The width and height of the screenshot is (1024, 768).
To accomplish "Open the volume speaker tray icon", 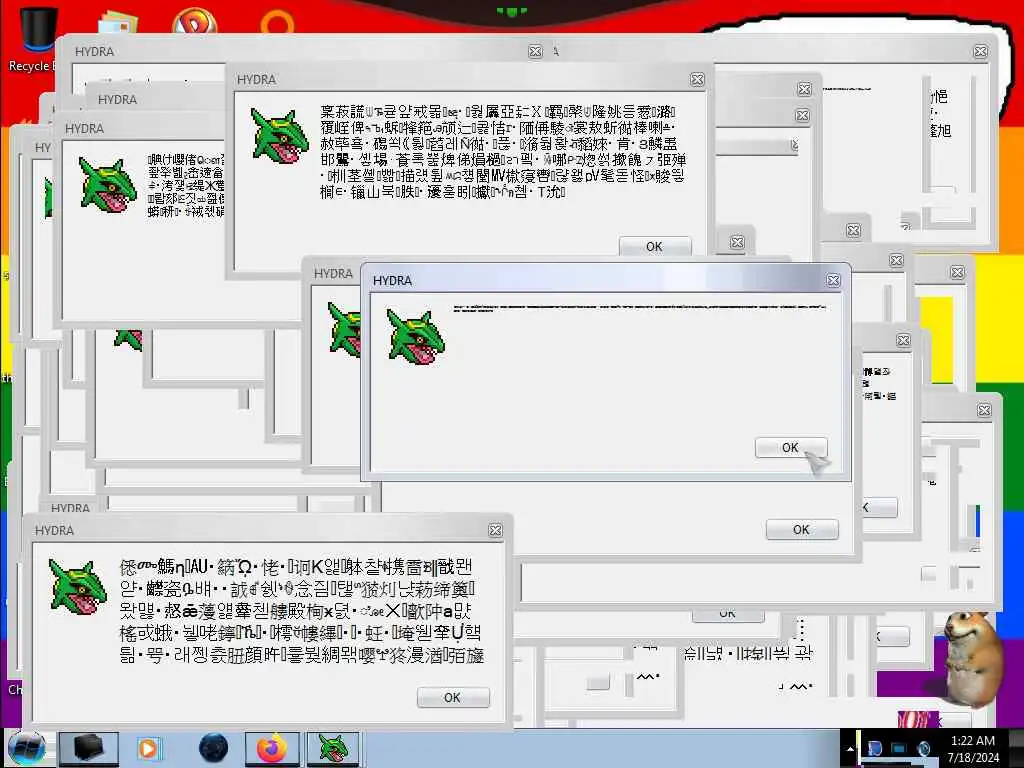I will click(923, 749).
